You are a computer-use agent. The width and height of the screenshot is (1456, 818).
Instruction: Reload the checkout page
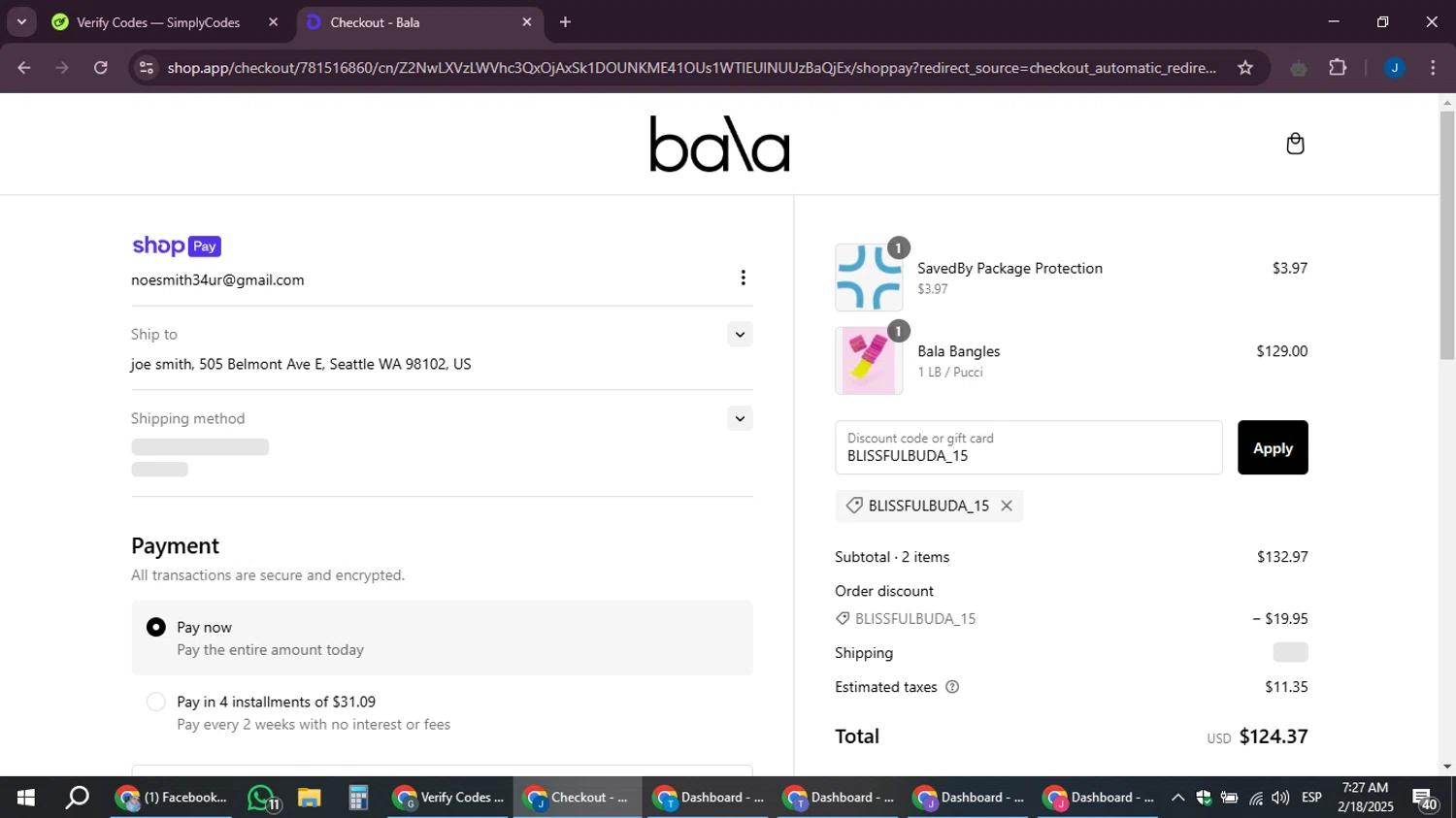pyautogui.click(x=101, y=68)
